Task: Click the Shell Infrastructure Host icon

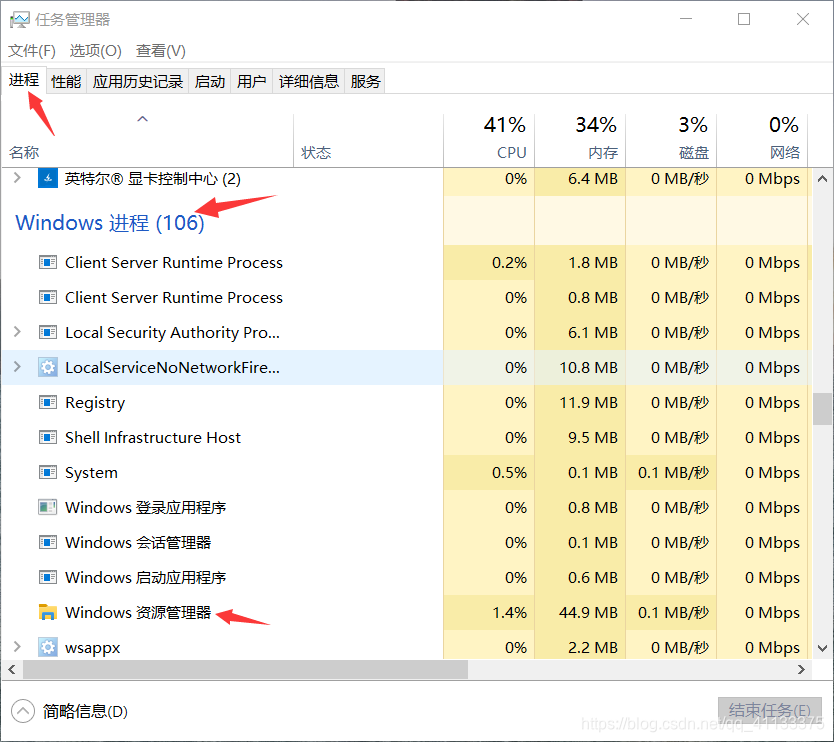Action: click(48, 437)
